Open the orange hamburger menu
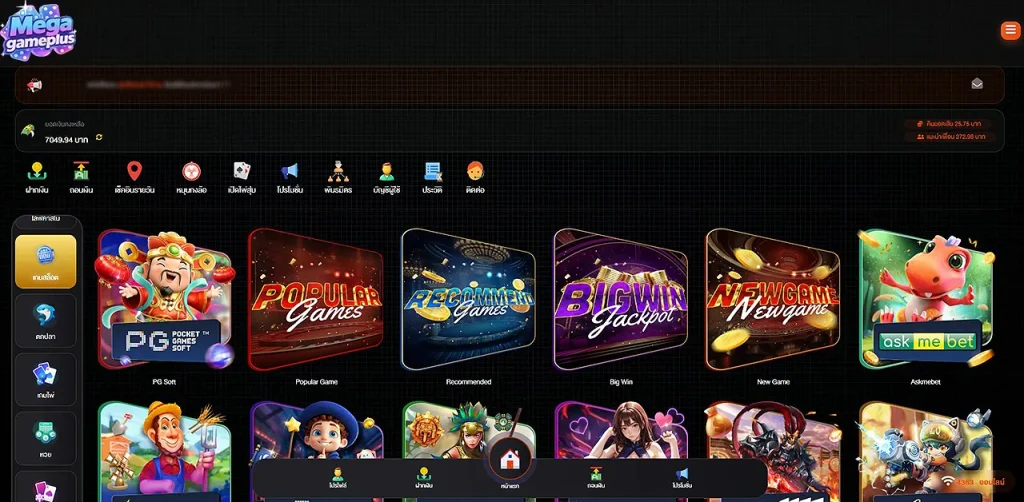This screenshot has height=502, width=1024. [x=1009, y=31]
